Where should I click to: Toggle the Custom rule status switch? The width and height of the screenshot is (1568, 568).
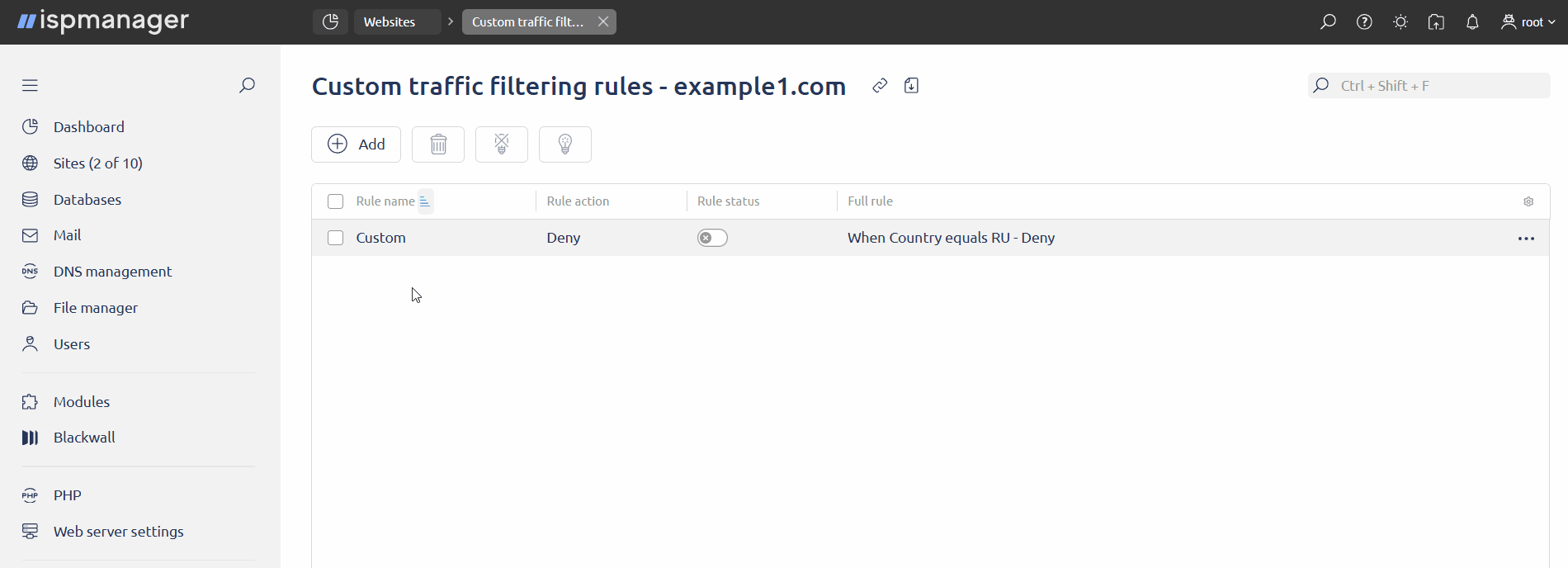(x=712, y=238)
